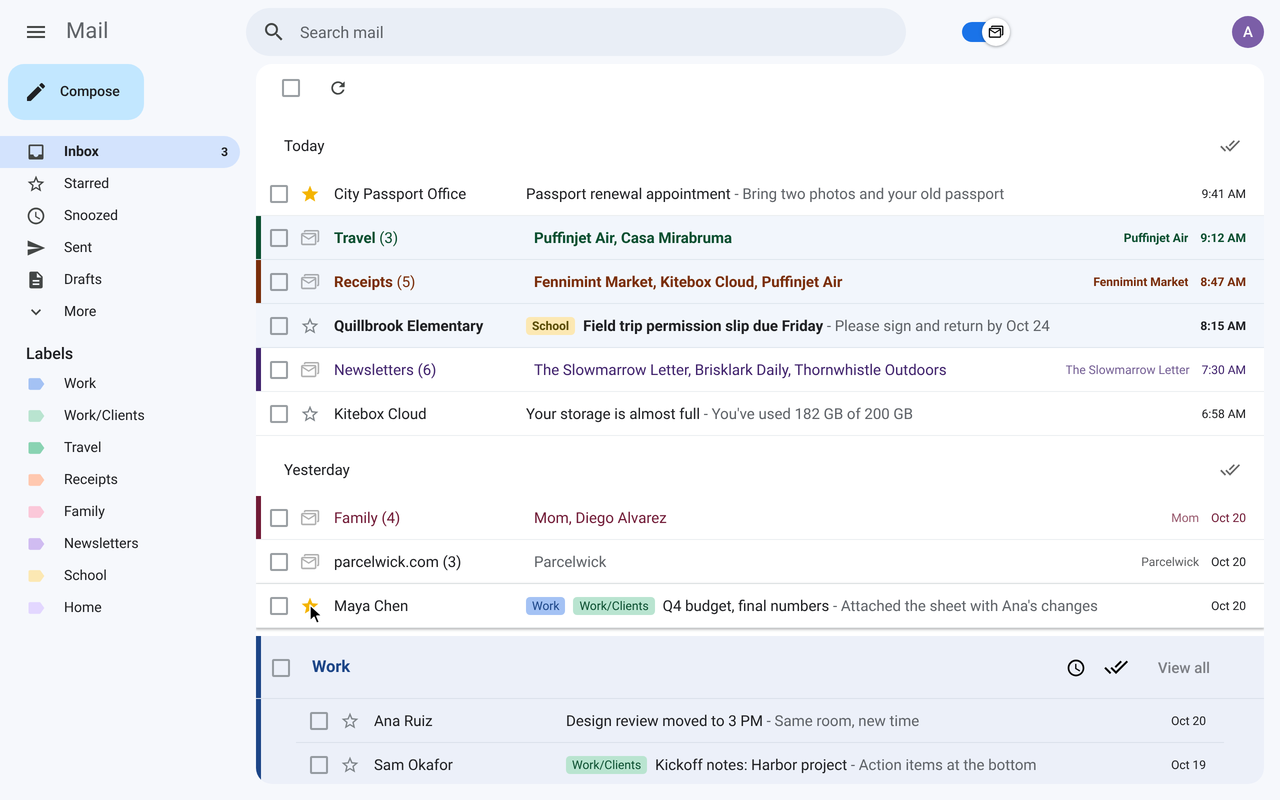Click the search magnifier icon
1280x800 pixels.
coord(274,32)
